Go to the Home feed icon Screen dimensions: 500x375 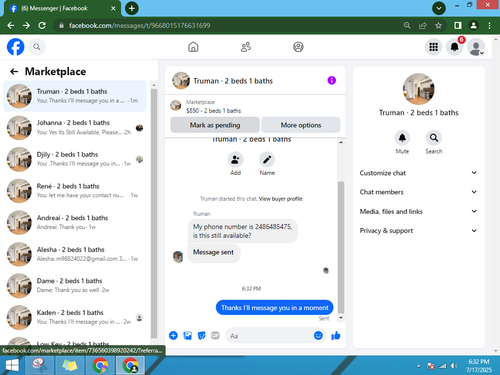coord(193,47)
